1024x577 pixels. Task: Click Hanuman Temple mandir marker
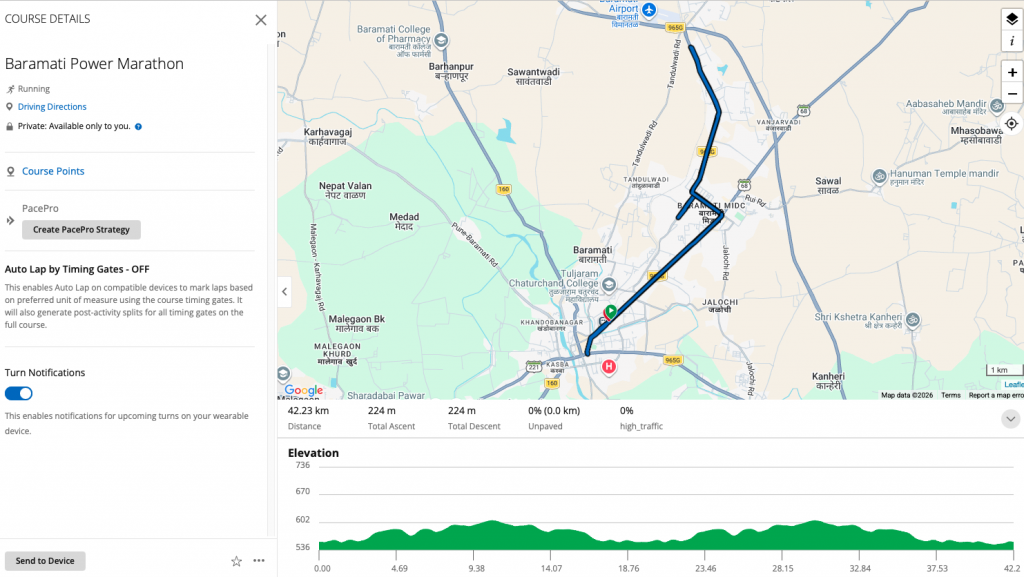[x=879, y=176]
